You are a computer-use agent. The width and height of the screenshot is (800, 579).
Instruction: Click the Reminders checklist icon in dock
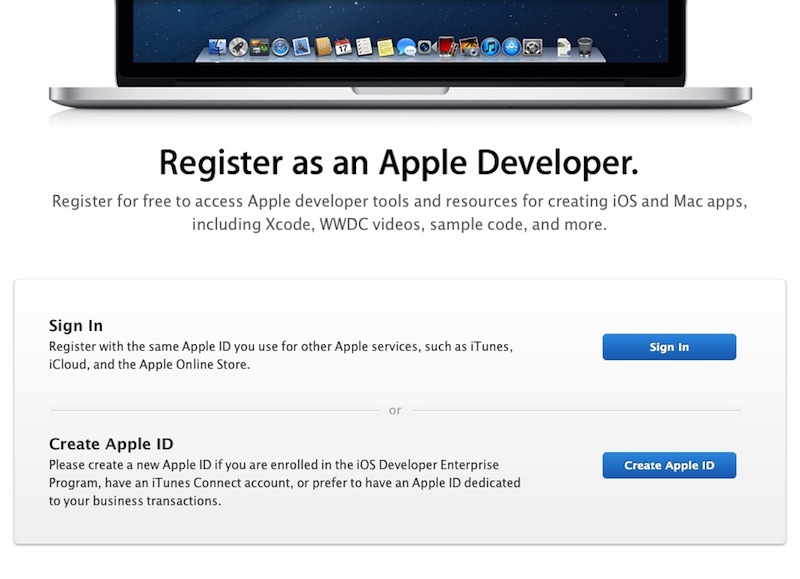(x=364, y=46)
